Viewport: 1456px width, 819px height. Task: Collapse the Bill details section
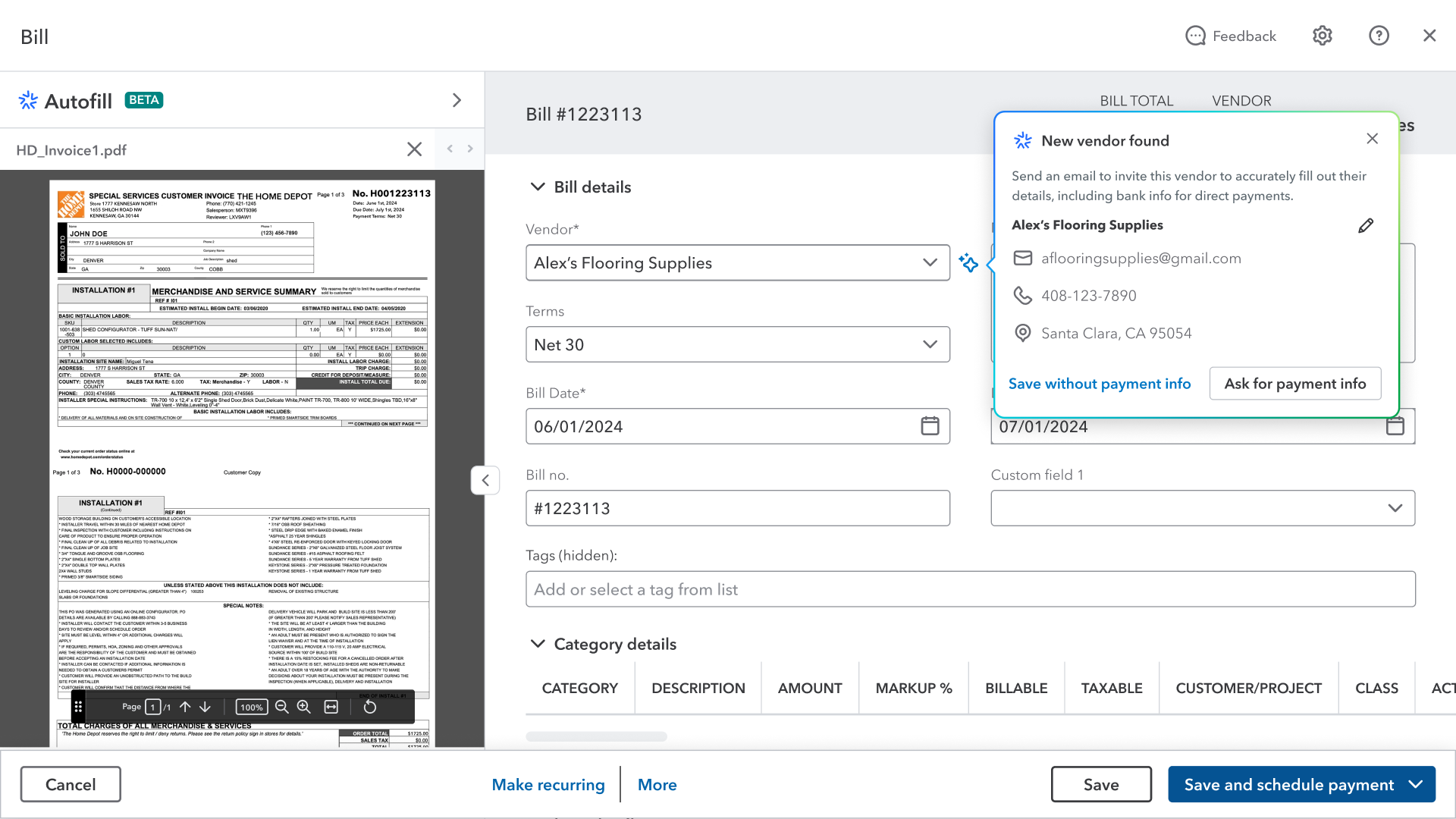click(x=538, y=187)
